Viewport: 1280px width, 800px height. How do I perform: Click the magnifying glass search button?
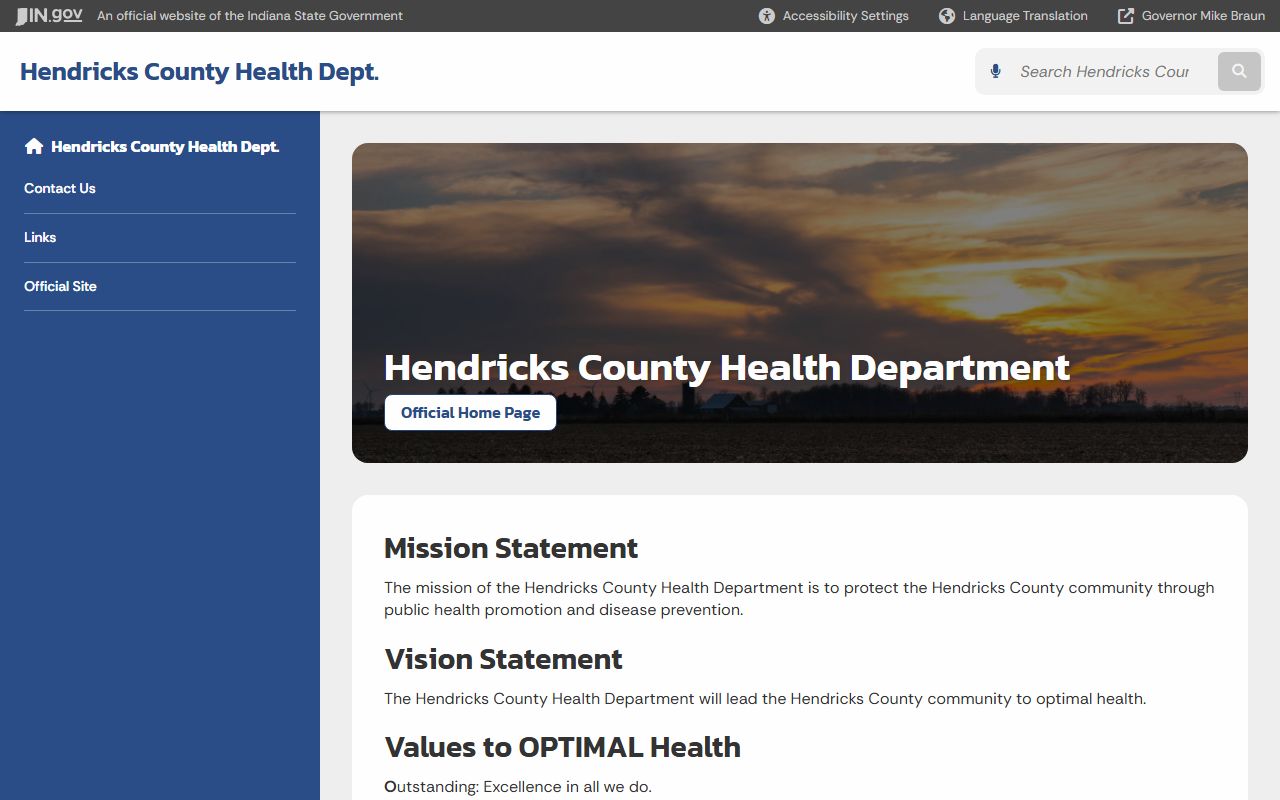(x=1239, y=72)
